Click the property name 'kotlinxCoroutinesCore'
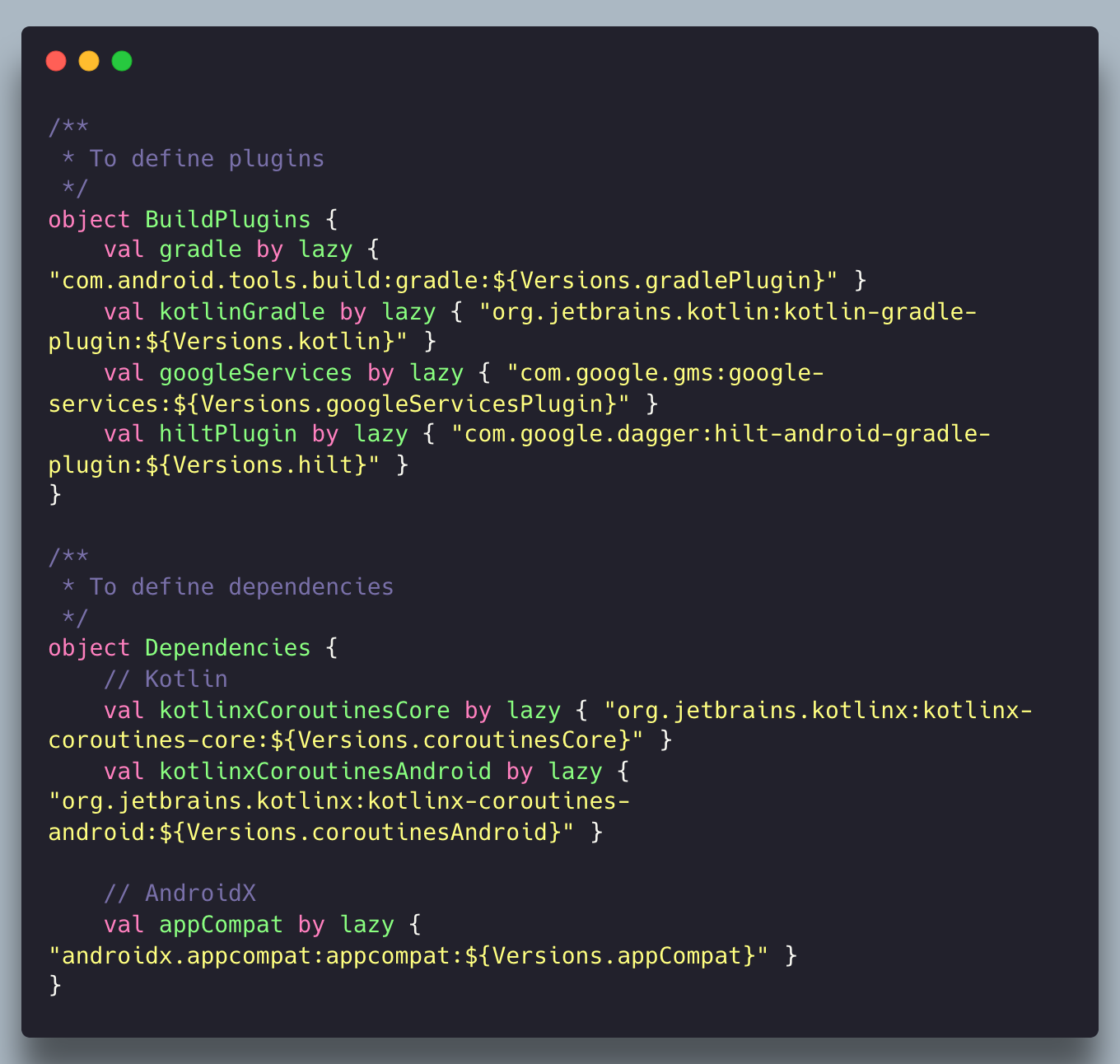1120x1064 pixels. pos(305,710)
